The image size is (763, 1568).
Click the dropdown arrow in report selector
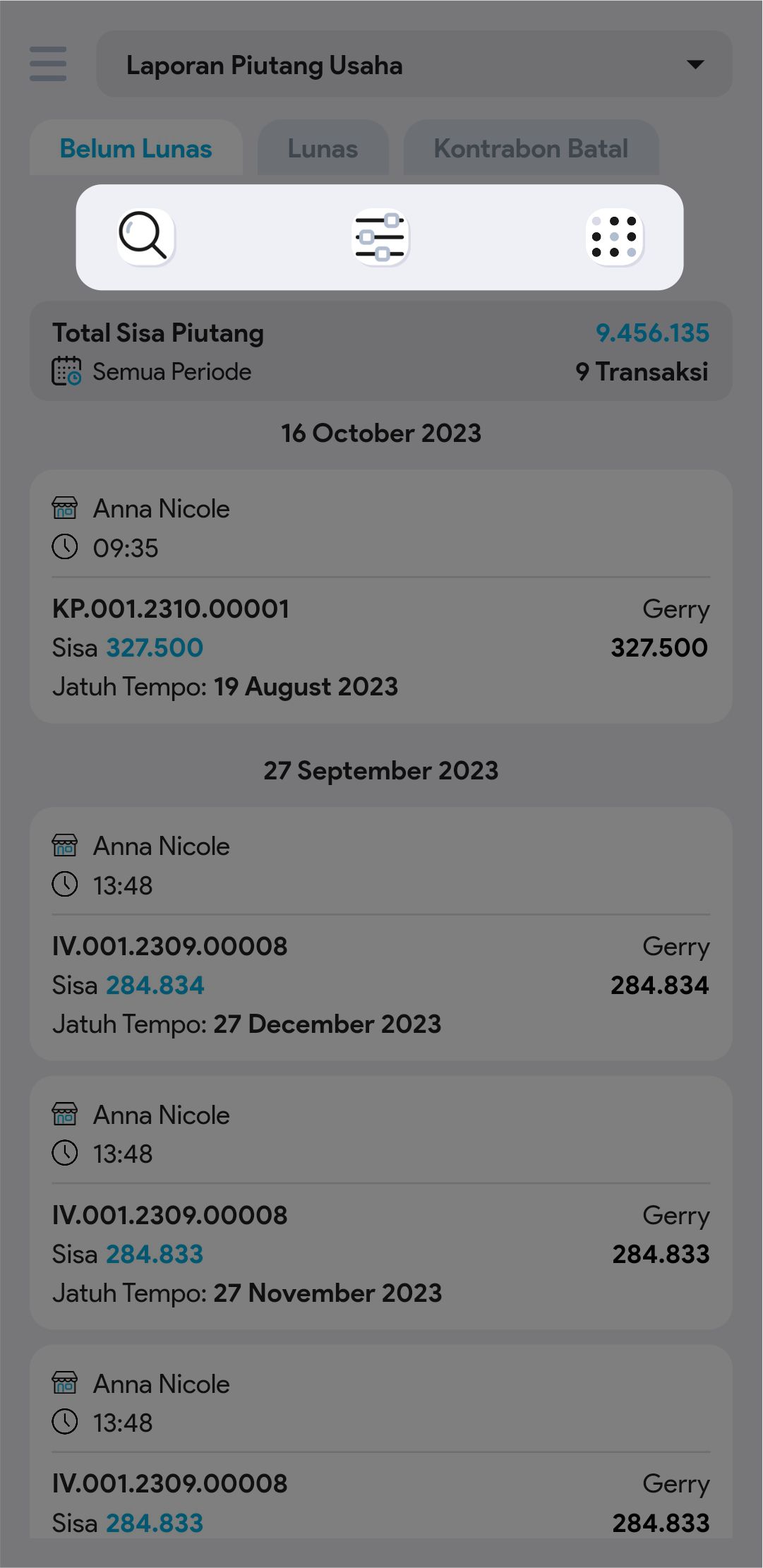[695, 64]
